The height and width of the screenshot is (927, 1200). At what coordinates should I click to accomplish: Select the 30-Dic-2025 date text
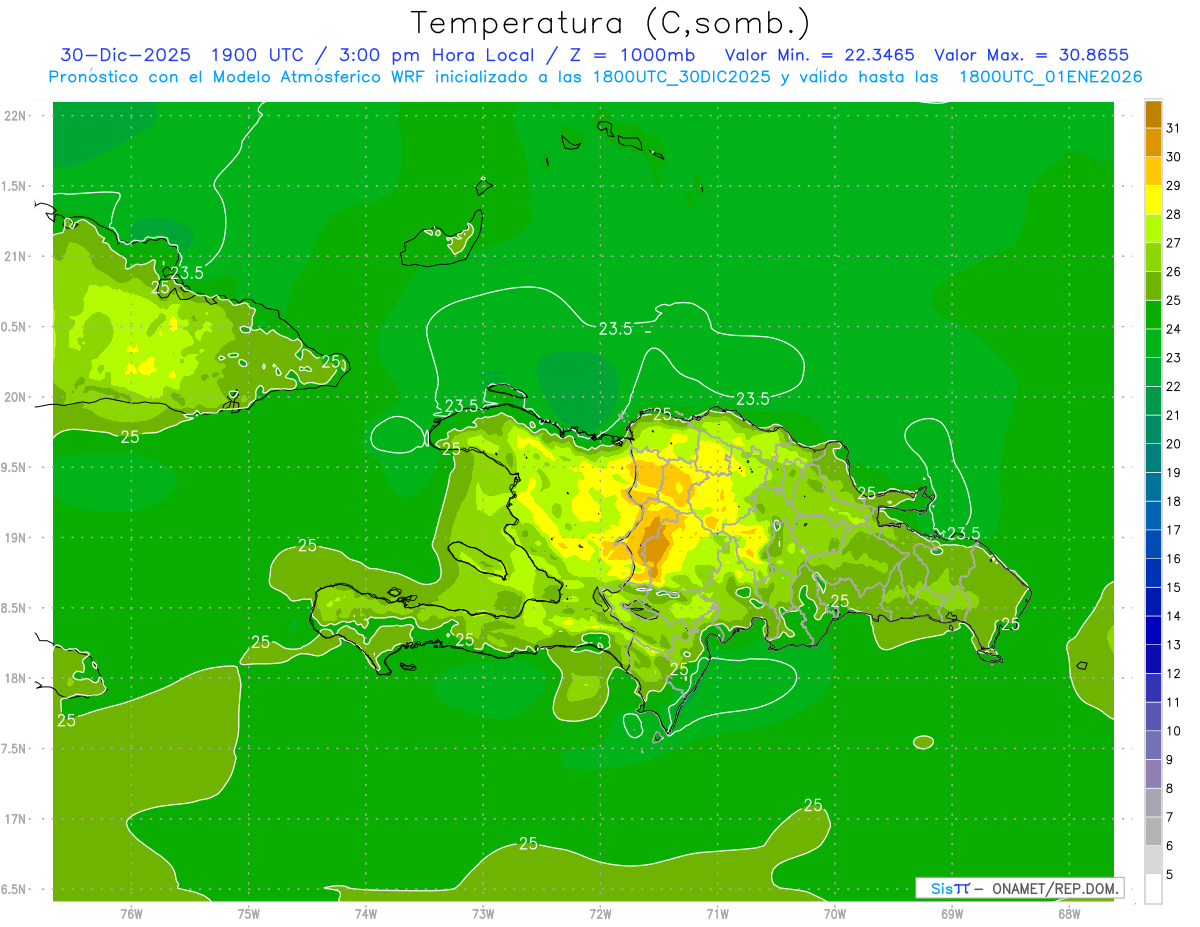click(125, 55)
